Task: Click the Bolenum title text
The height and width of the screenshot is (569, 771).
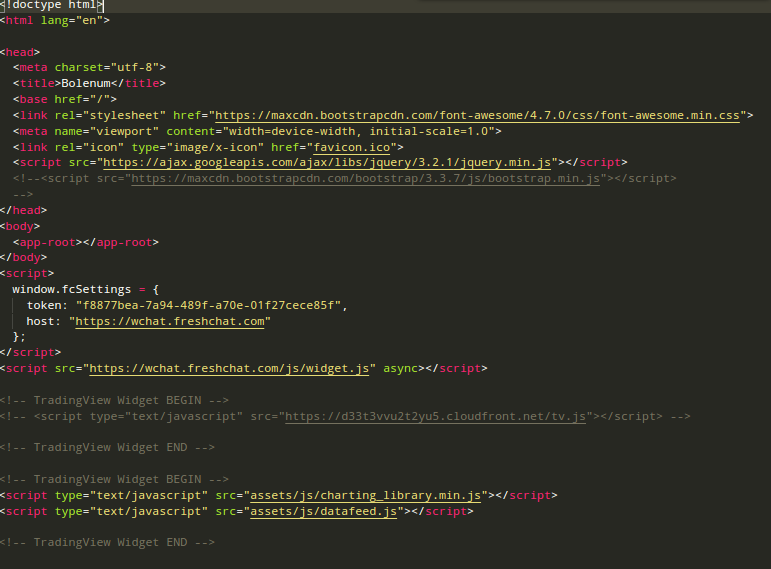Action: pyautogui.click(x=86, y=83)
